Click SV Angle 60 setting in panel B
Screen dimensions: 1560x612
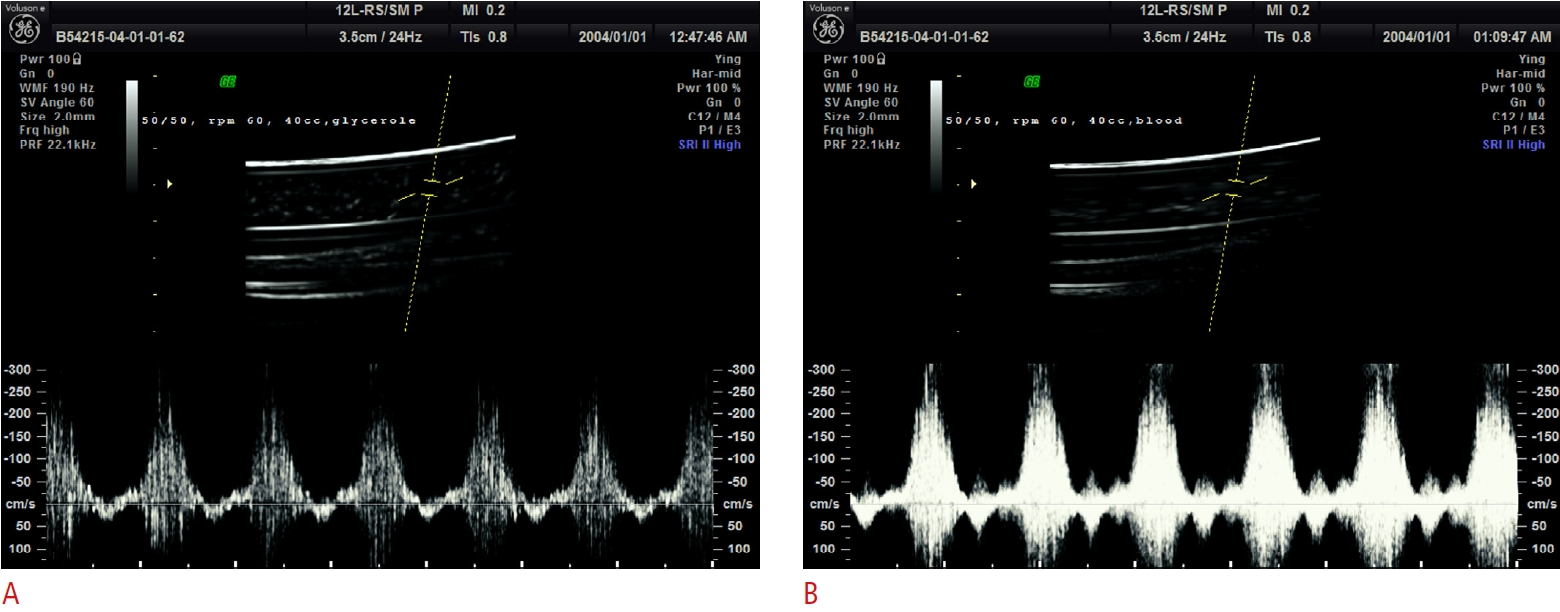click(861, 102)
